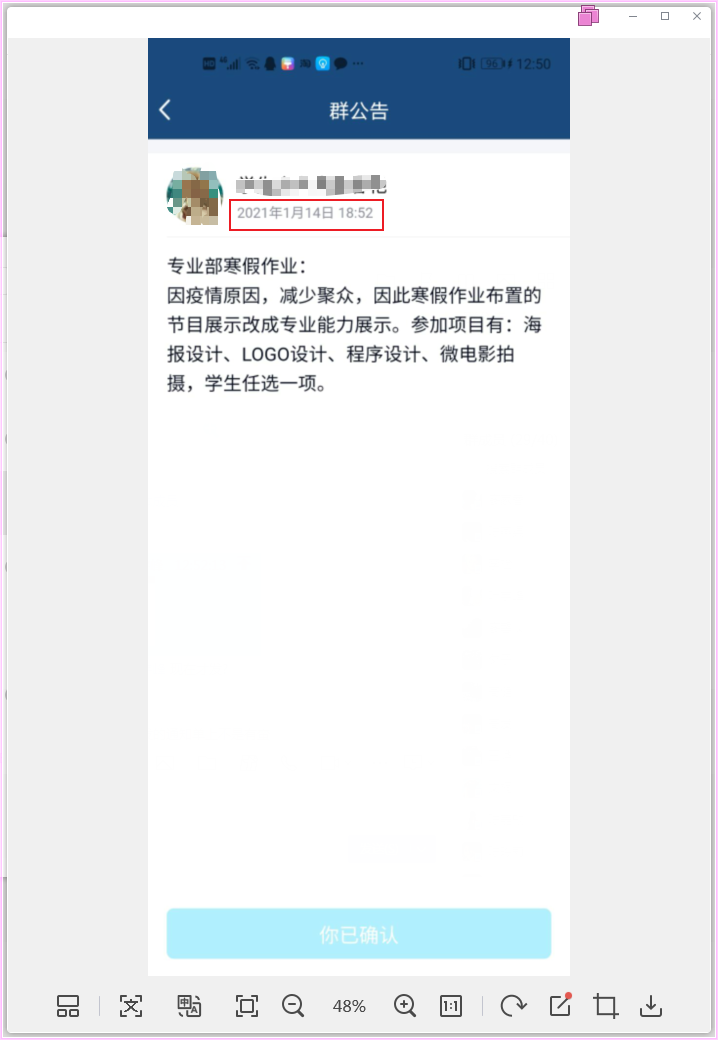Click the fit-to-window icon
718x1040 pixels.
247,1006
